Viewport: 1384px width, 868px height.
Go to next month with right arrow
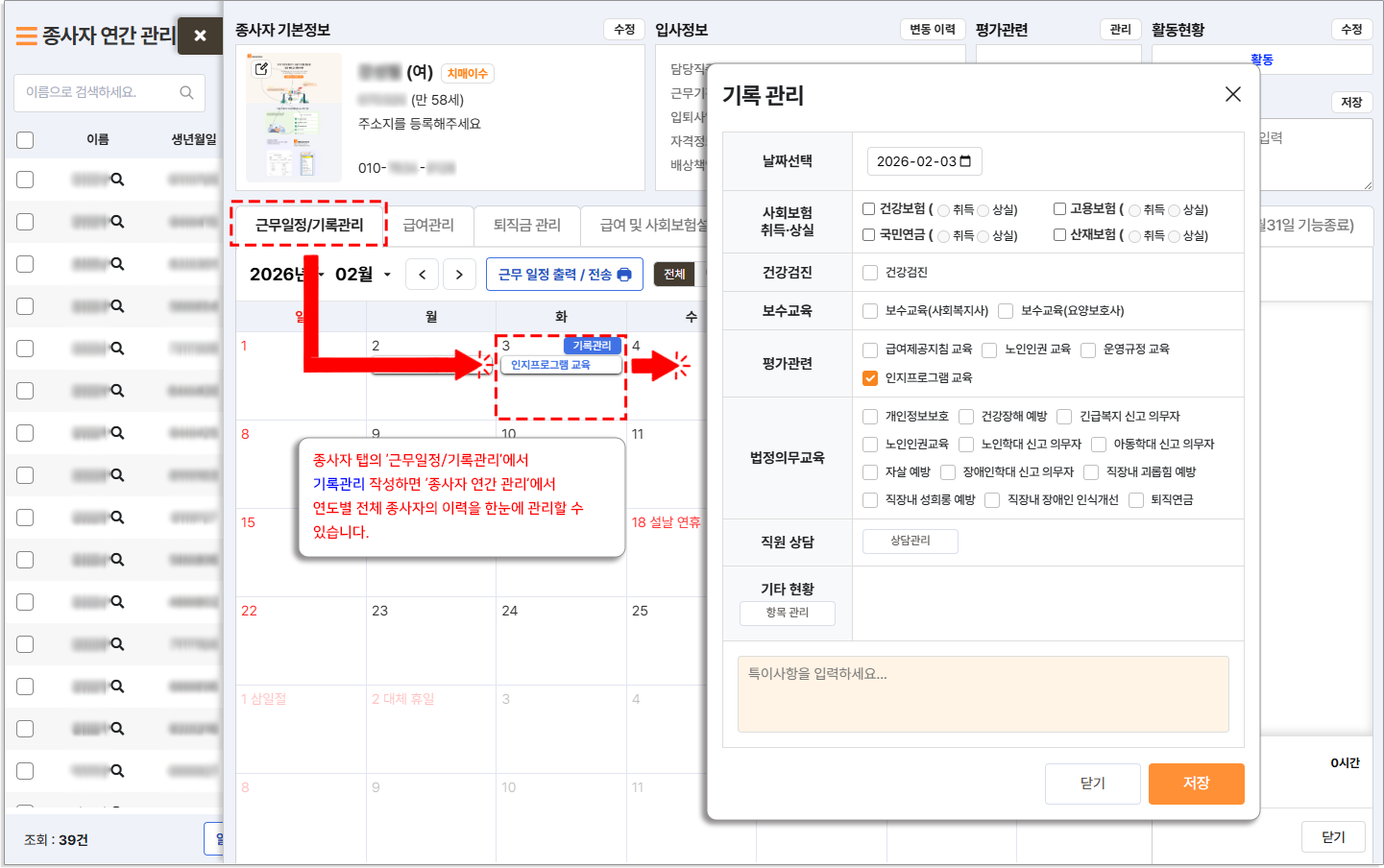459,275
